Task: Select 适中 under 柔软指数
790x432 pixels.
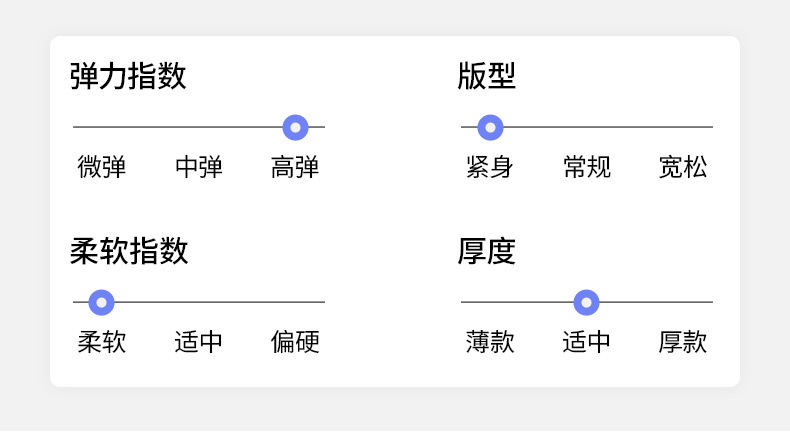Action: 199,342
